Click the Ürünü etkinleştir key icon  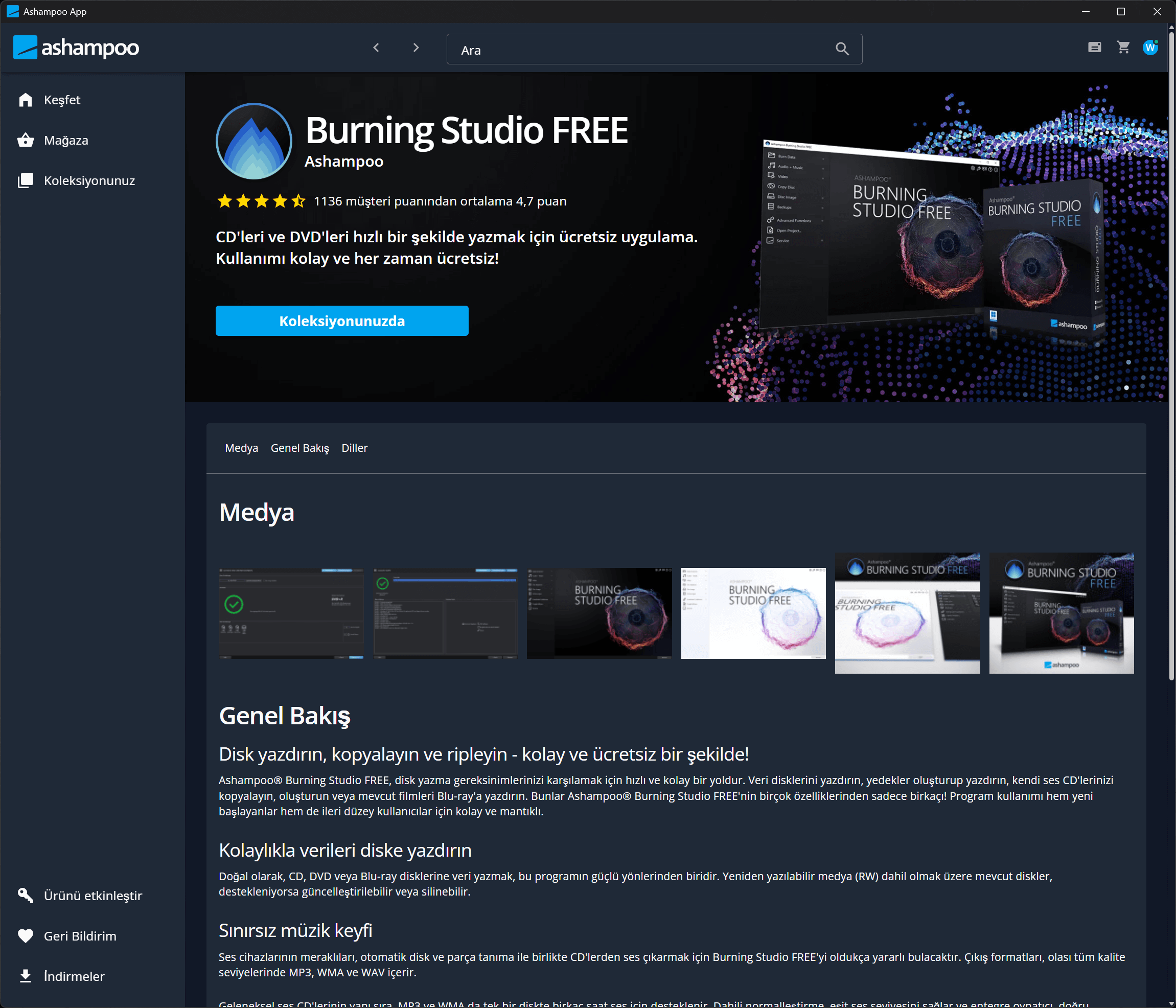coord(26,896)
